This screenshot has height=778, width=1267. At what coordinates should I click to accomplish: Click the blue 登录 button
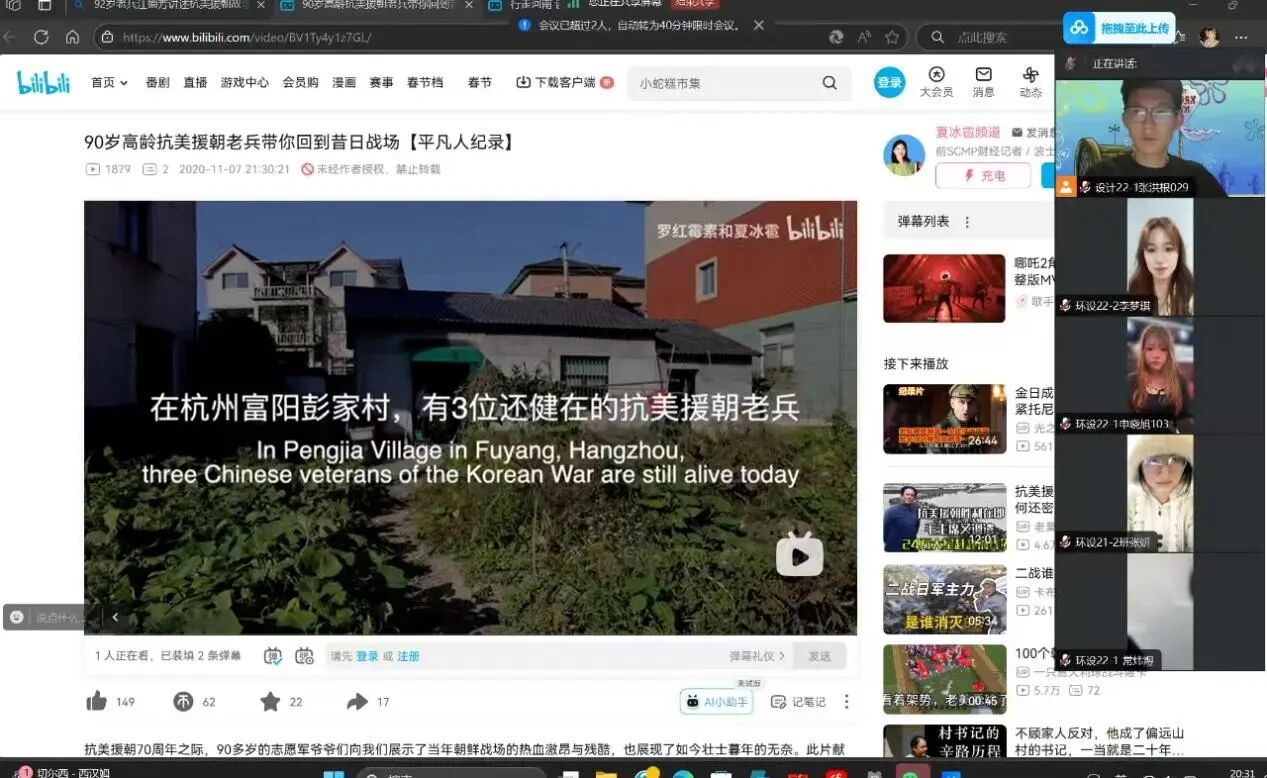[x=889, y=83]
